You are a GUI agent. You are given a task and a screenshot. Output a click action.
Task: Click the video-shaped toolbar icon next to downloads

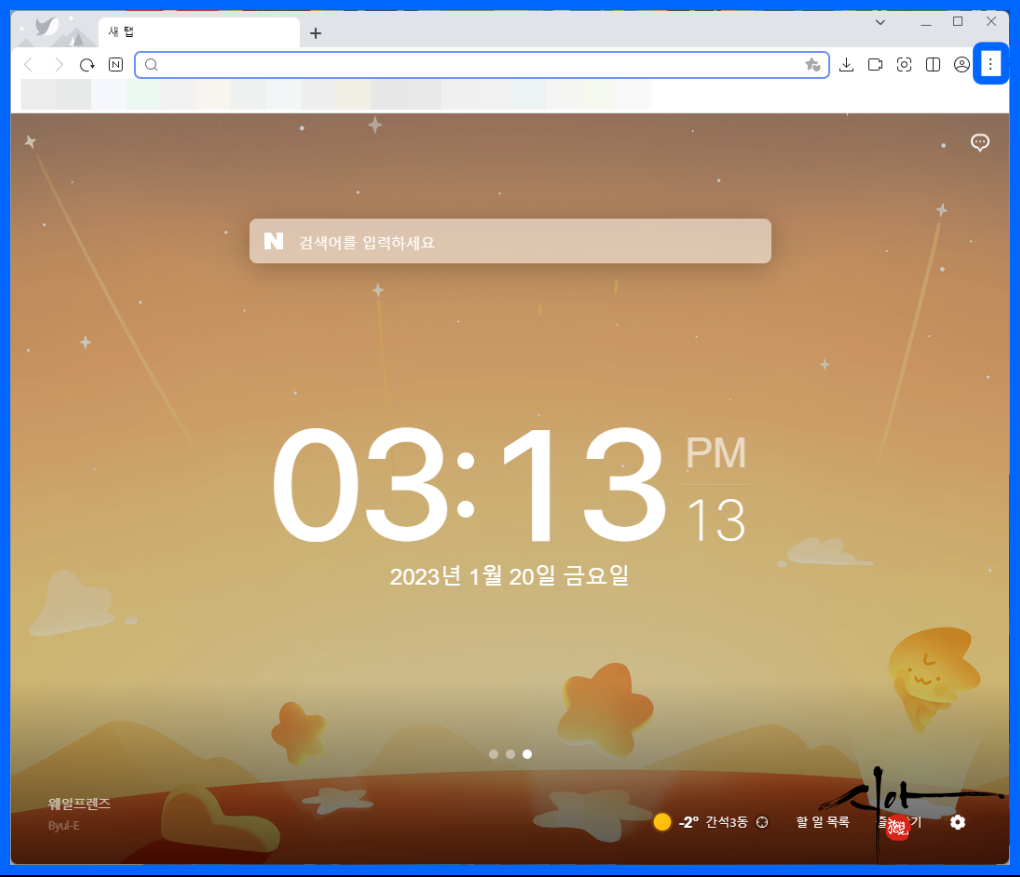tap(875, 64)
